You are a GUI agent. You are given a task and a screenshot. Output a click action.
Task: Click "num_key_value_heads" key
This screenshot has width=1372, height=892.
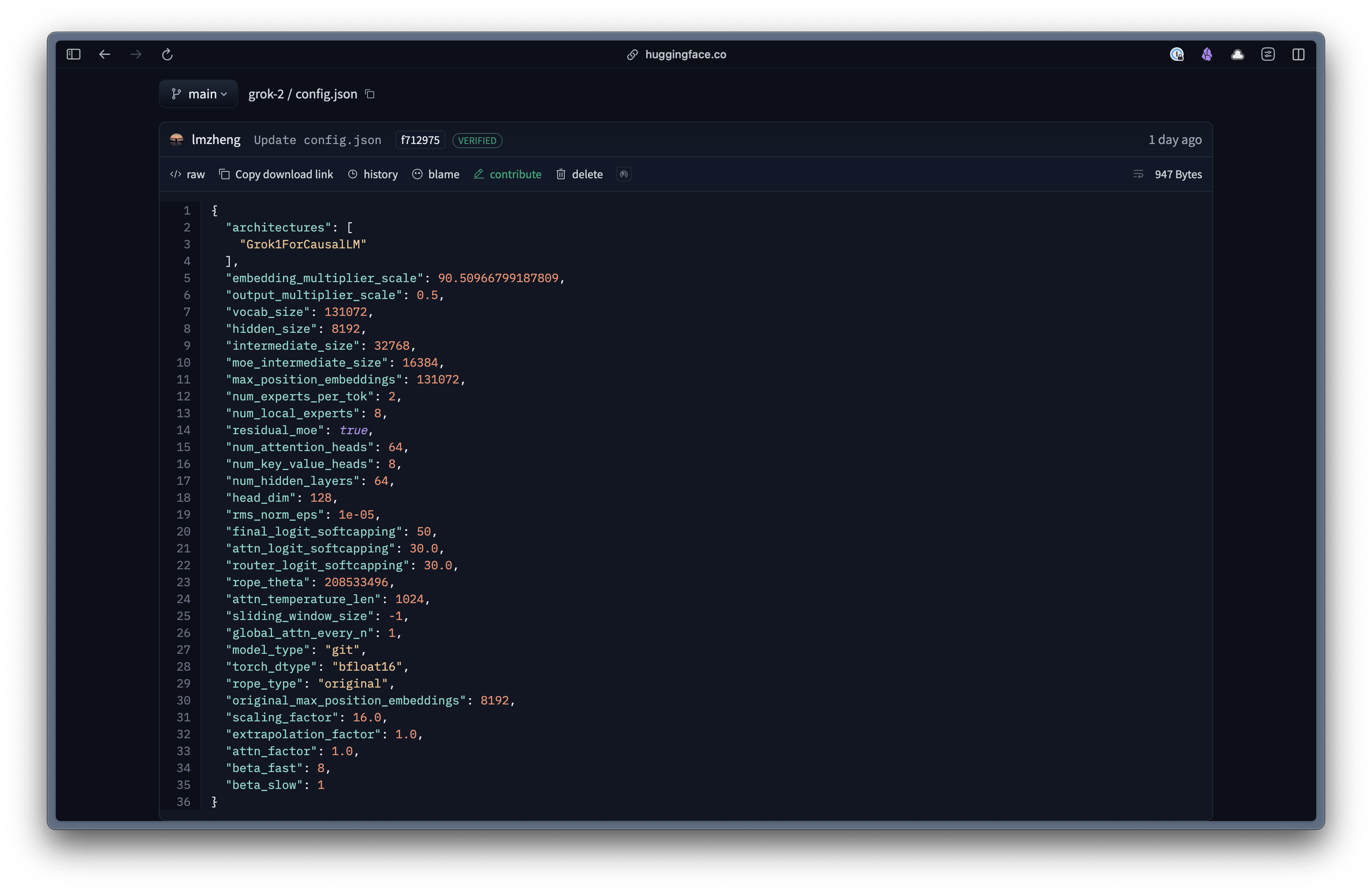coord(300,464)
